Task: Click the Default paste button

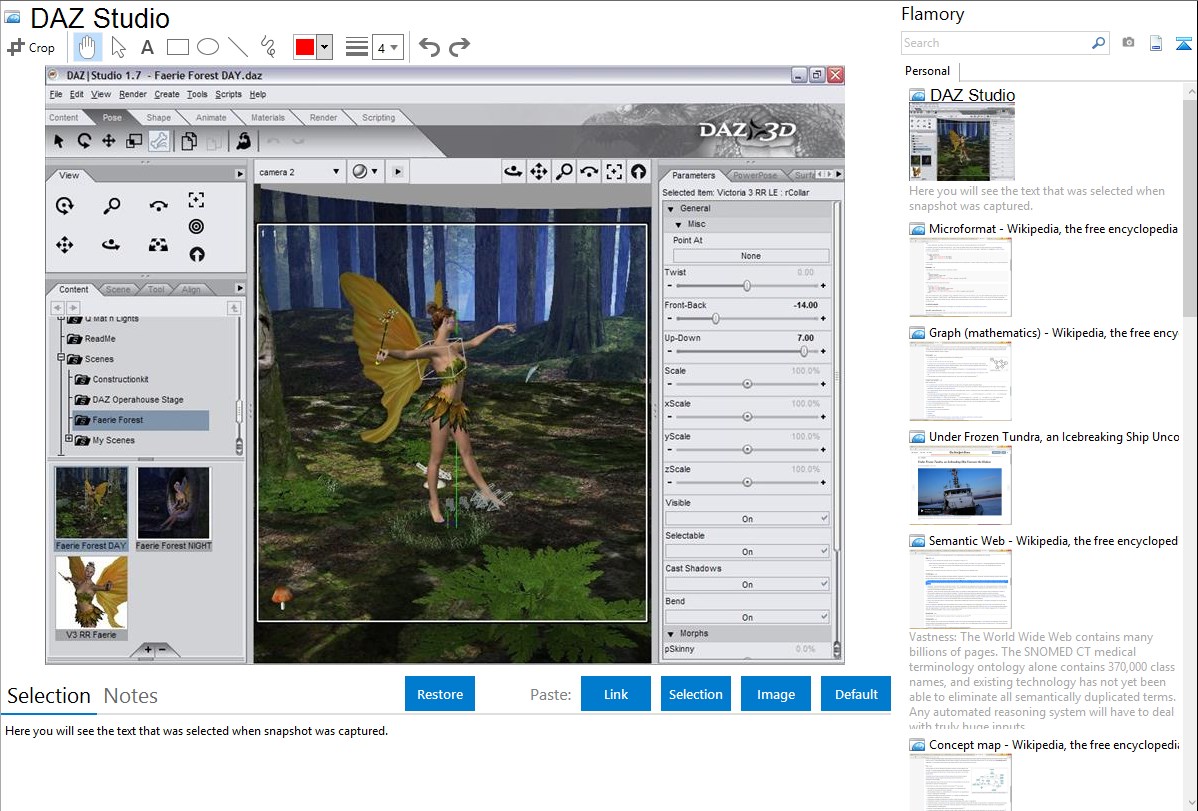Action: pos(856,694)
